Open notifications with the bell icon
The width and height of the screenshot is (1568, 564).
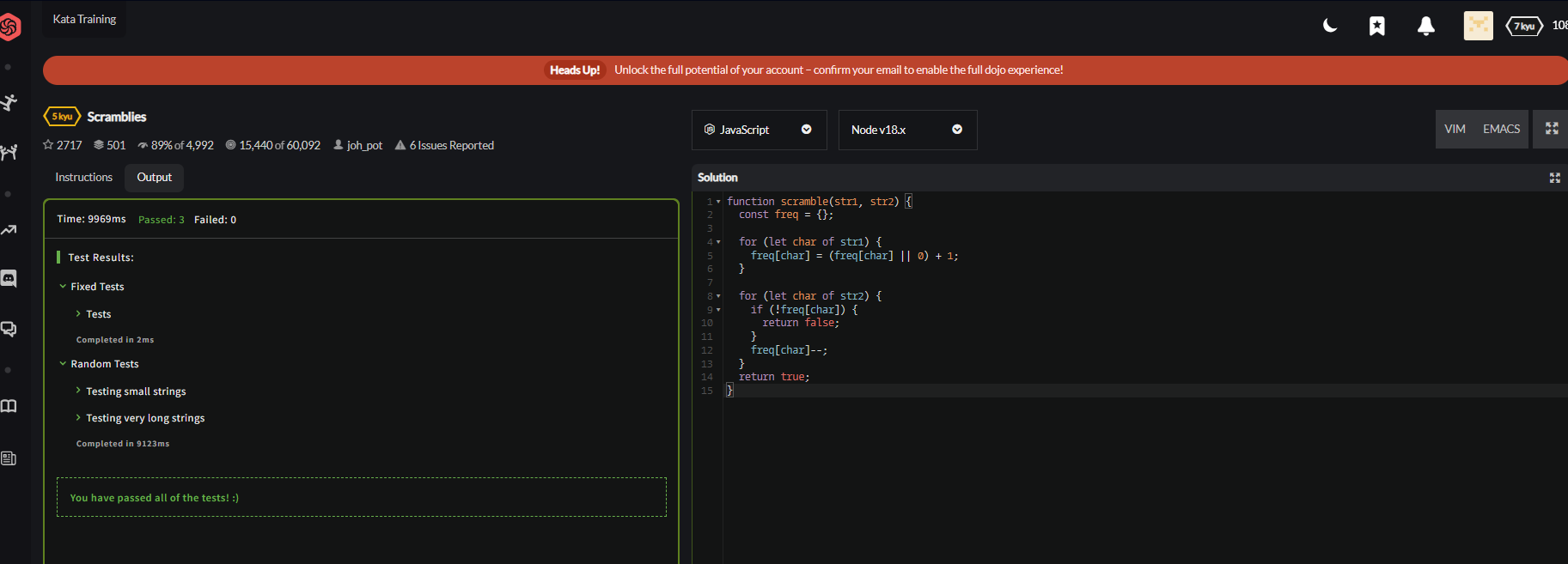coord(1425,27)
